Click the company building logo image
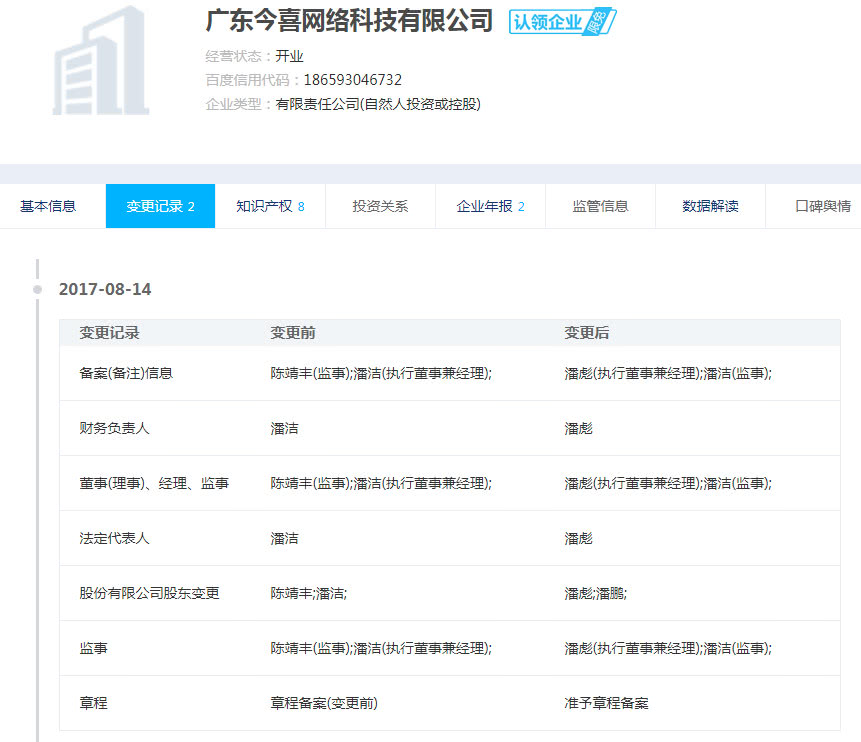The width and height of the screenshot is (861, 742). click(100, 60)
